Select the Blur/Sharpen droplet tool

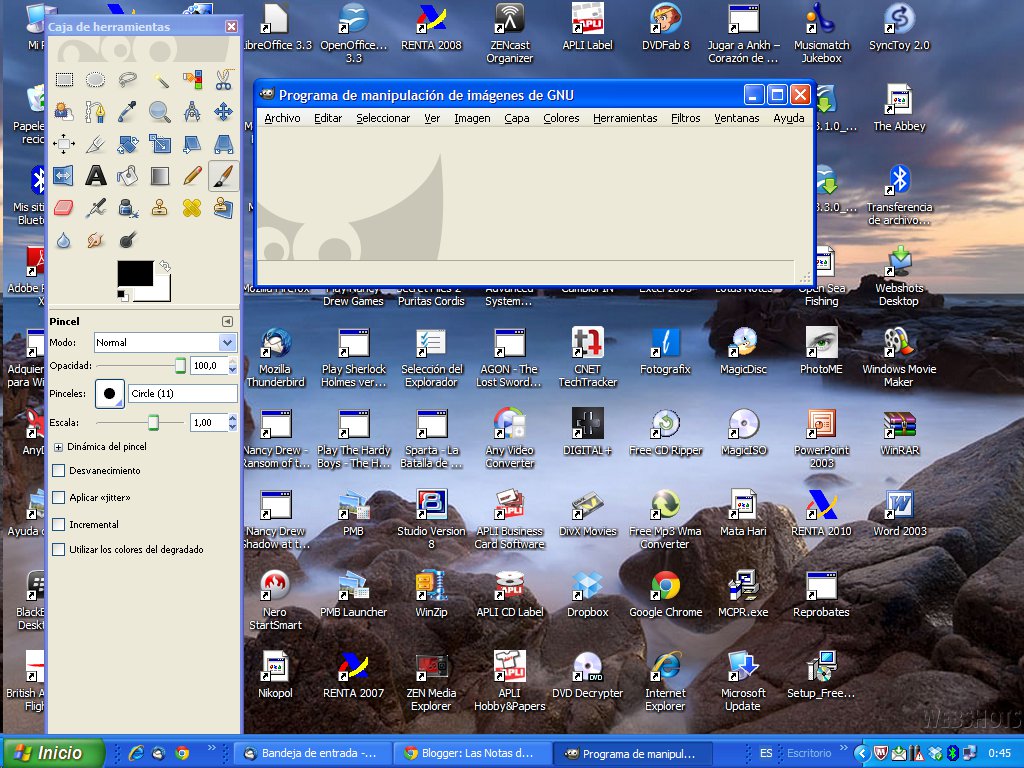click(x=64, y=240)
